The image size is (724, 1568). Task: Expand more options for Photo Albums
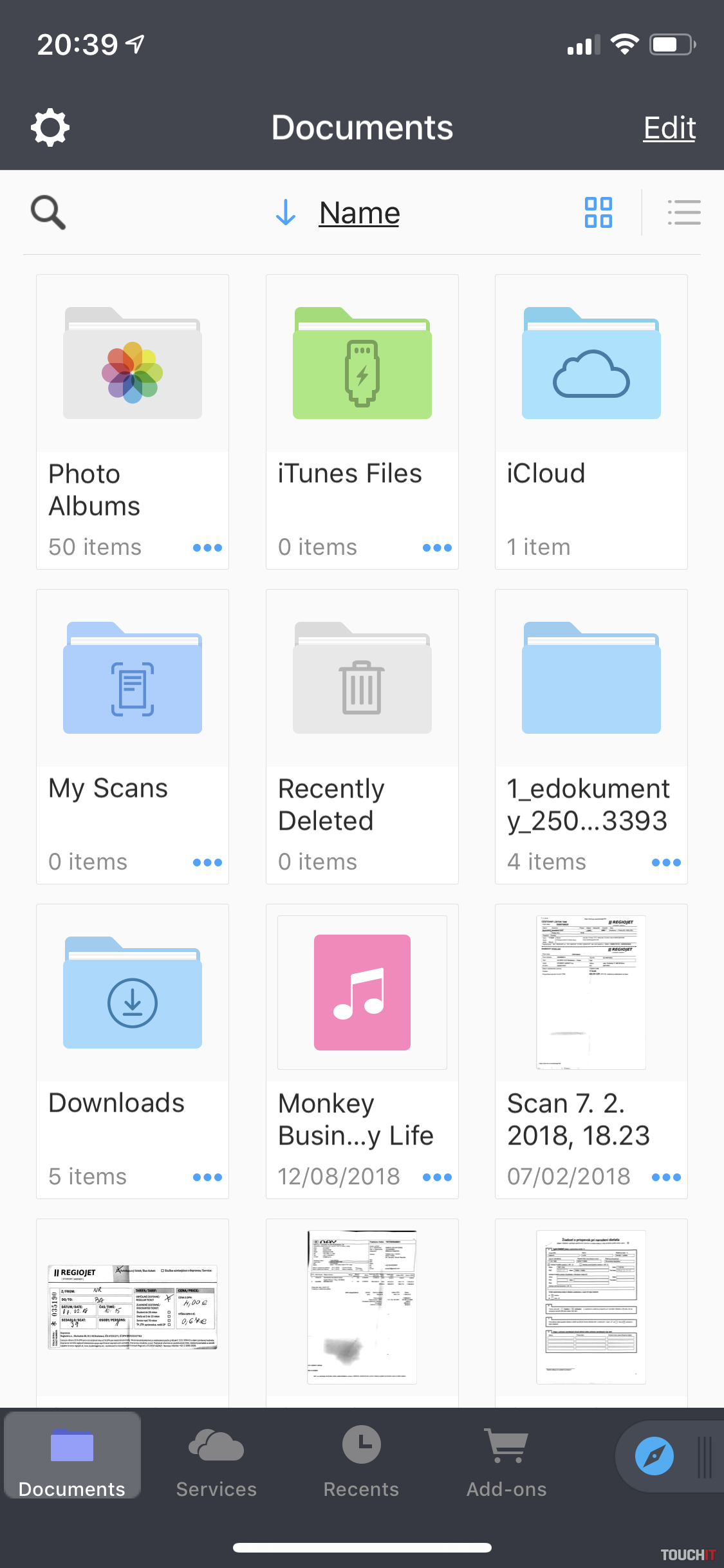tap(207, 548)
